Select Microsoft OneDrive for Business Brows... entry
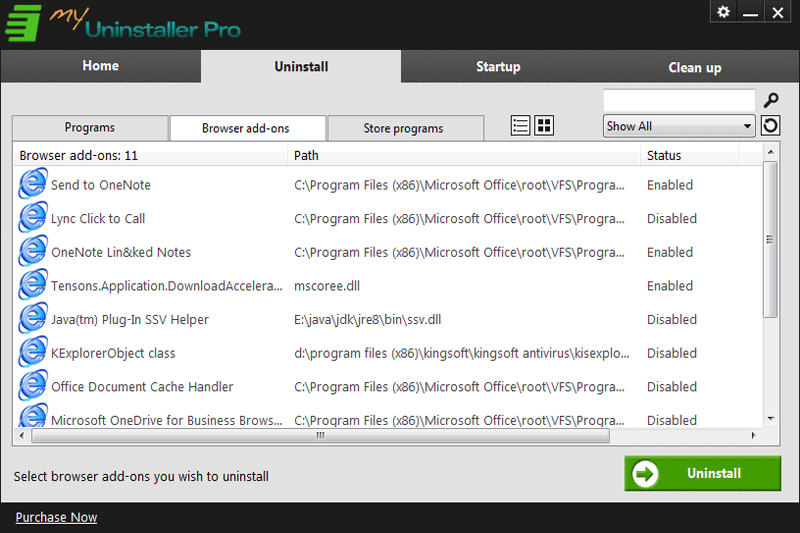 (166, 420)
